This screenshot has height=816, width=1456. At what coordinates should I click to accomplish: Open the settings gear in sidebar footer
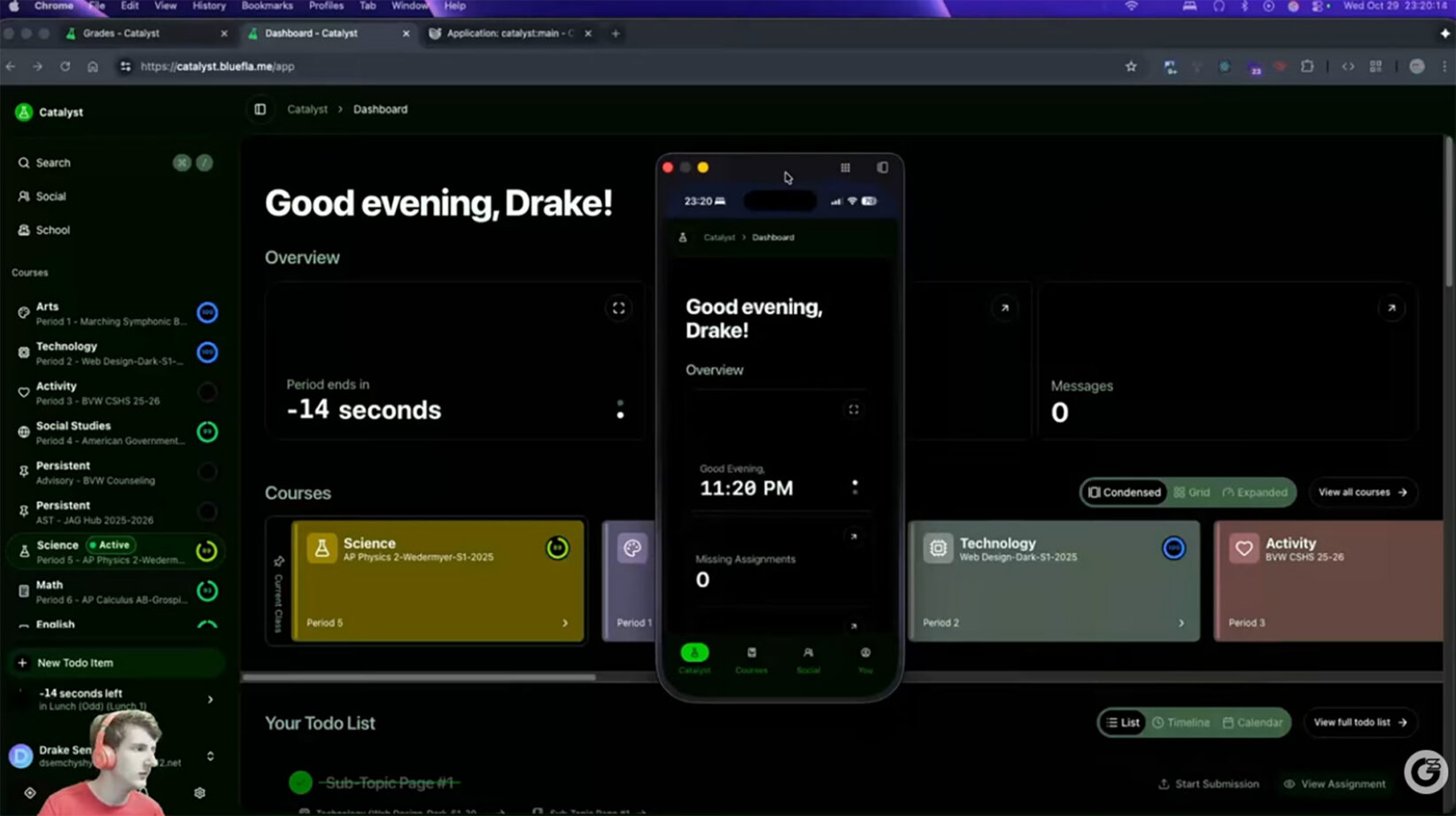click(x=199, y=793)
